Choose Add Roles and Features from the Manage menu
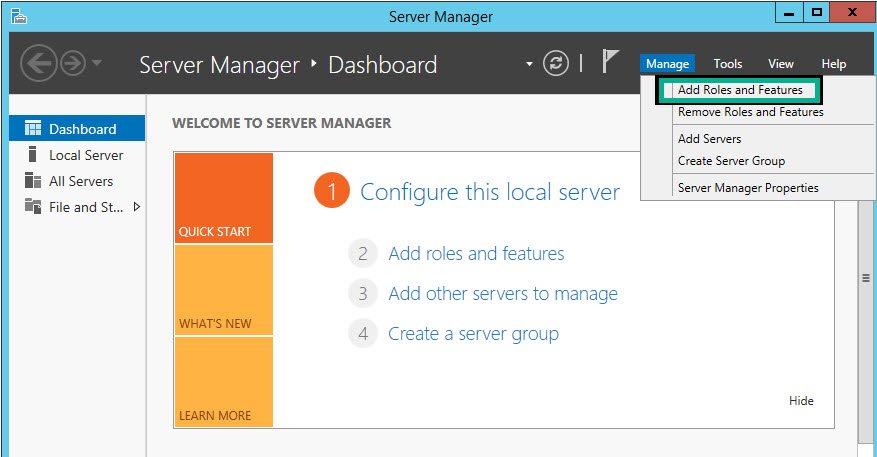Viewport: 877px width, 457px height. tap(739, 90)
